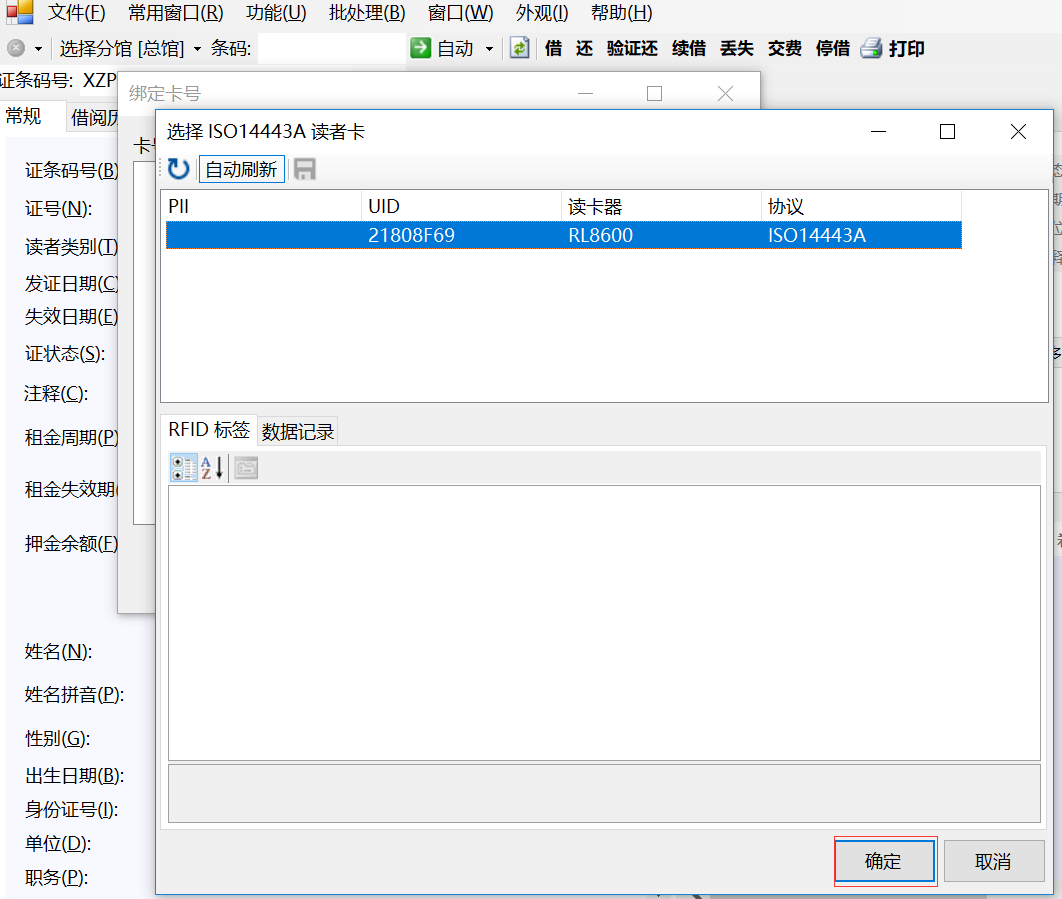
Task: Click the 丢失 lost toolbar button
Action: pyautogui.click(x=737, y=48)
